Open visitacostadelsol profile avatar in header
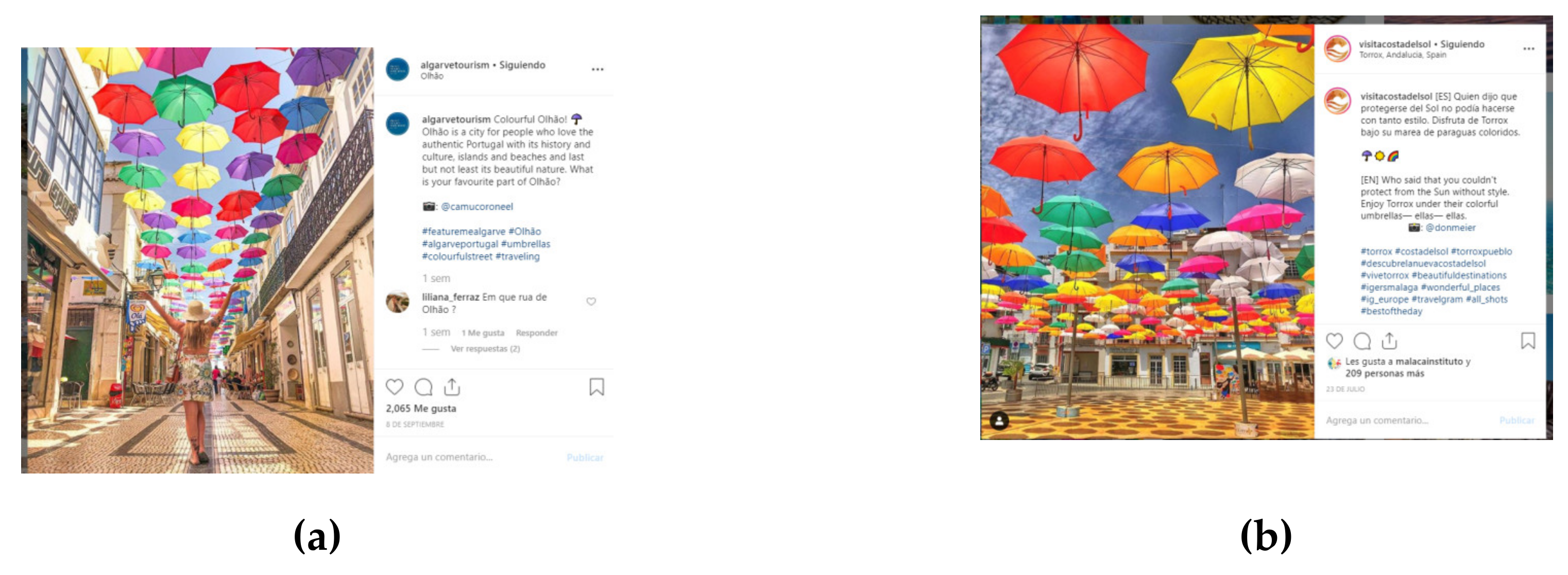 (x=1337, y=49)
